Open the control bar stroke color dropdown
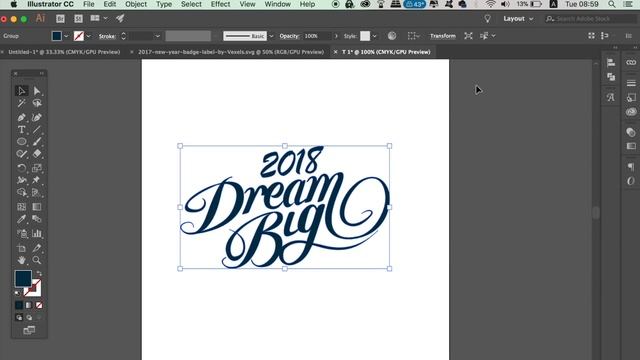 [x=89, y=36]
